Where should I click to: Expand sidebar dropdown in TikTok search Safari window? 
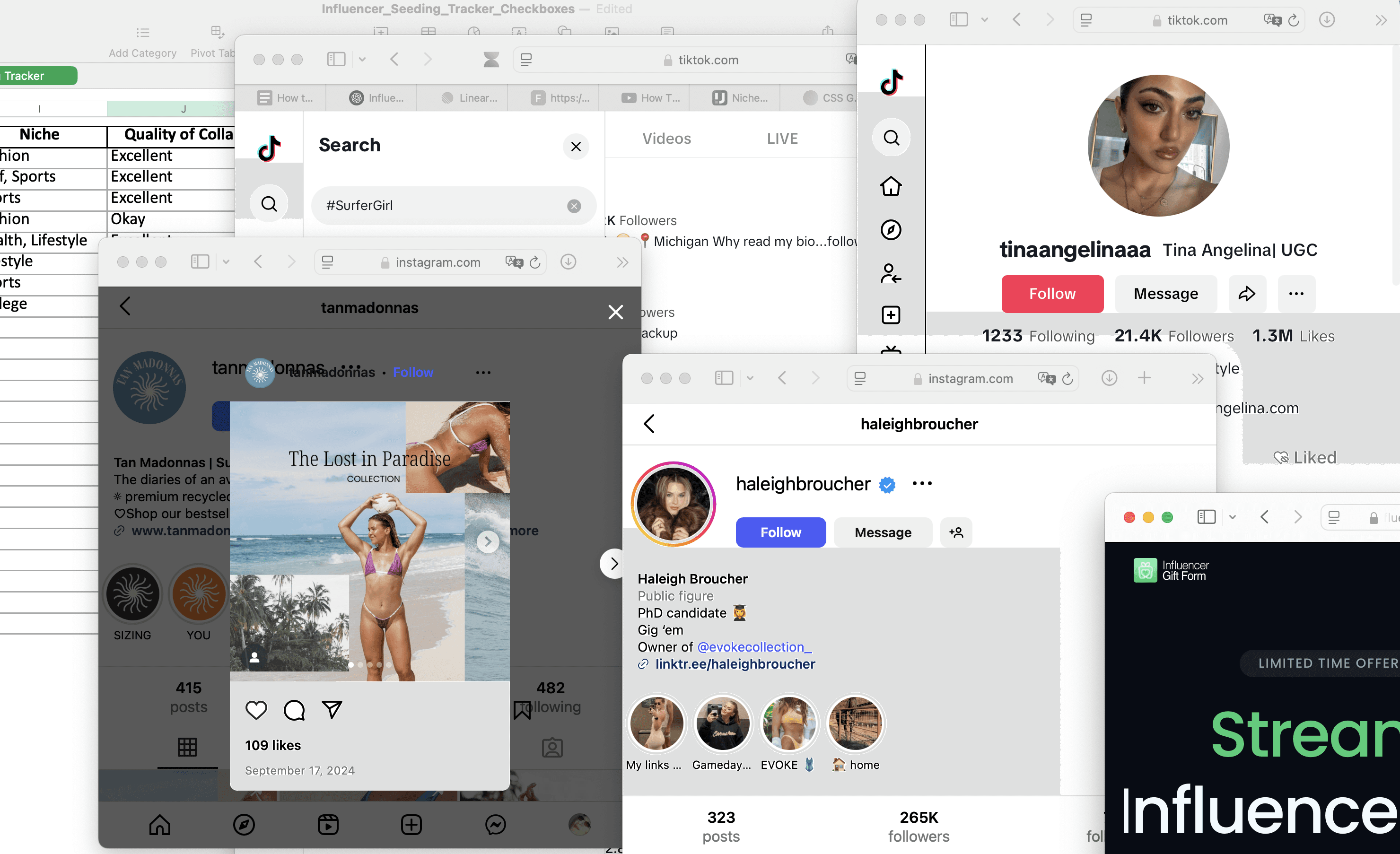coord(362,59)
